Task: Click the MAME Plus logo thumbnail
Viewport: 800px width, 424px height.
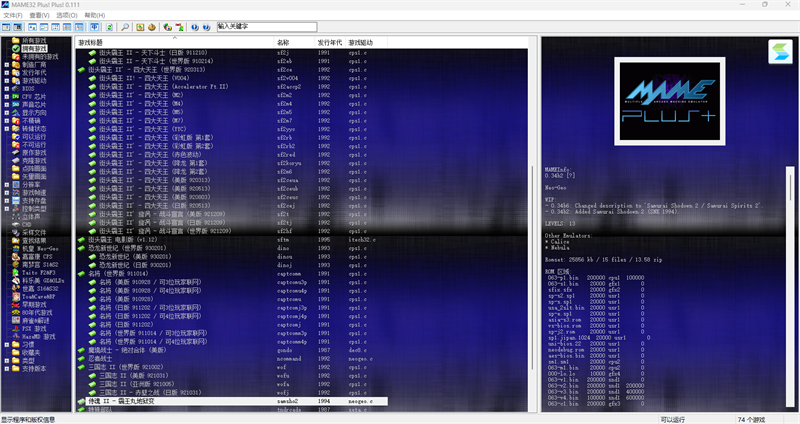Action: pyautogui.click(x=669, y=101)
